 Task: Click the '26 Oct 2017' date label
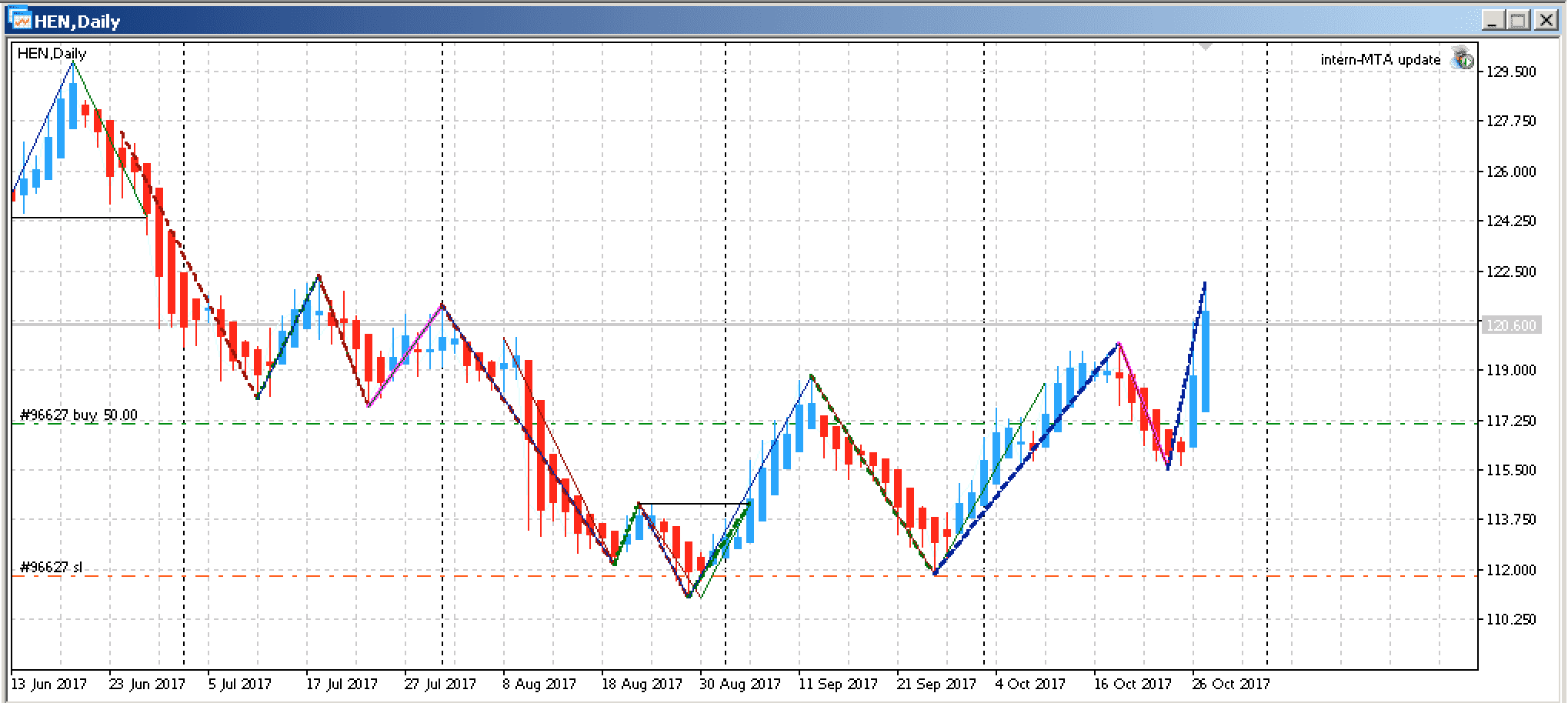click(x=1232, y=684)
